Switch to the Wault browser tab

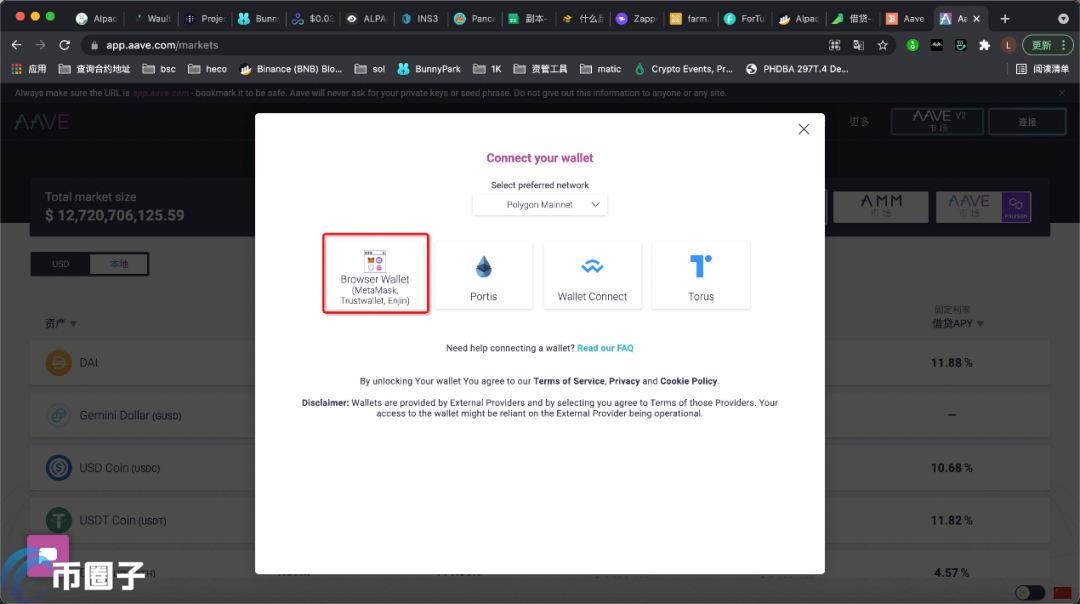tap(153, 19)
